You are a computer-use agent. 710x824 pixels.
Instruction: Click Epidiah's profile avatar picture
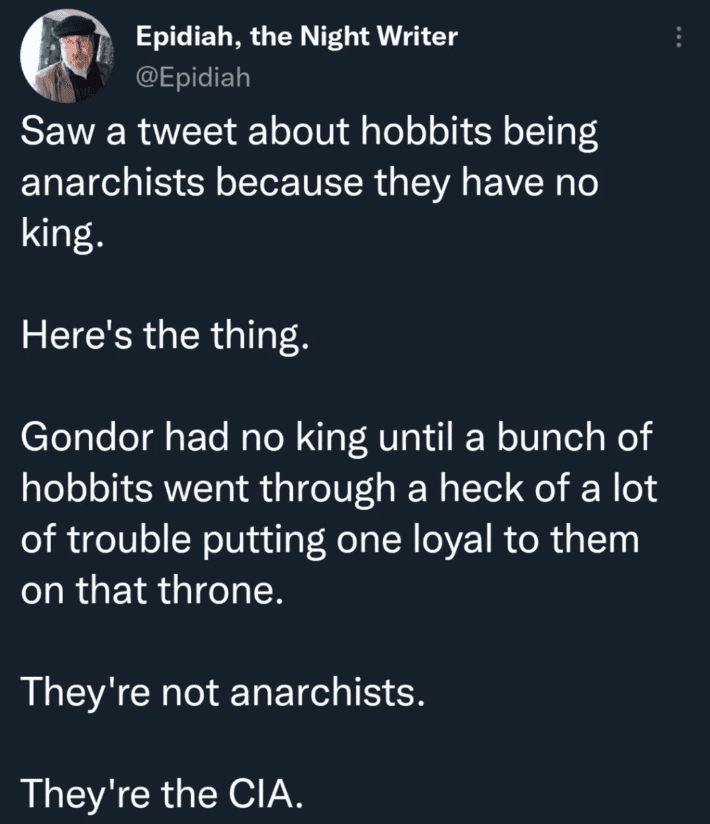coord(65,57)
